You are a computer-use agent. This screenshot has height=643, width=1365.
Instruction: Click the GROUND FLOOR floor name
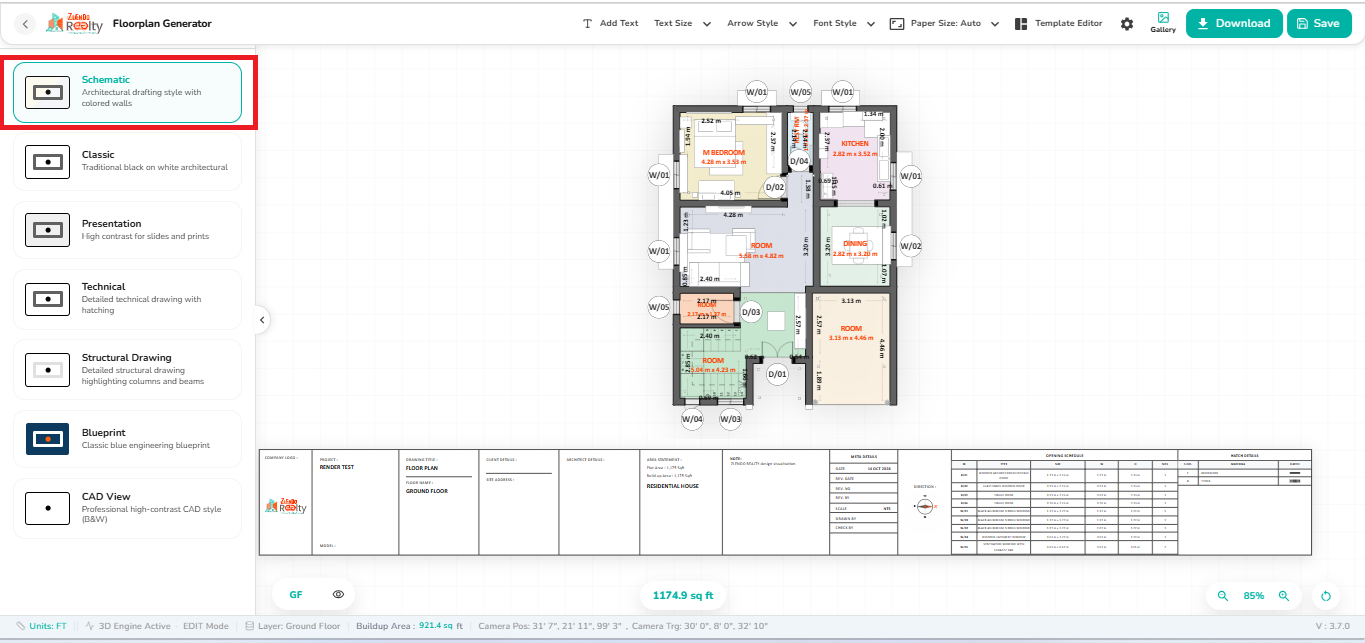427,491
